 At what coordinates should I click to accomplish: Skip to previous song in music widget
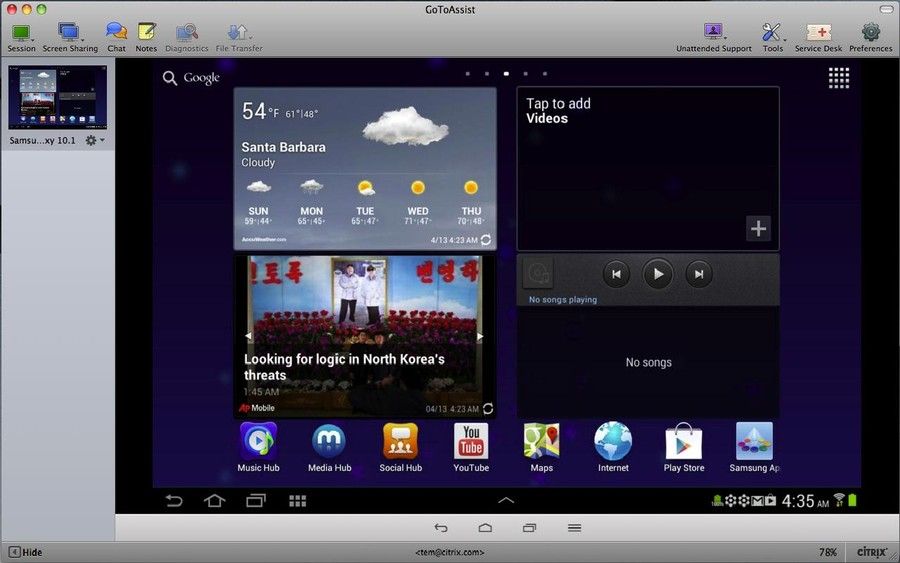(x=616, y=274)
